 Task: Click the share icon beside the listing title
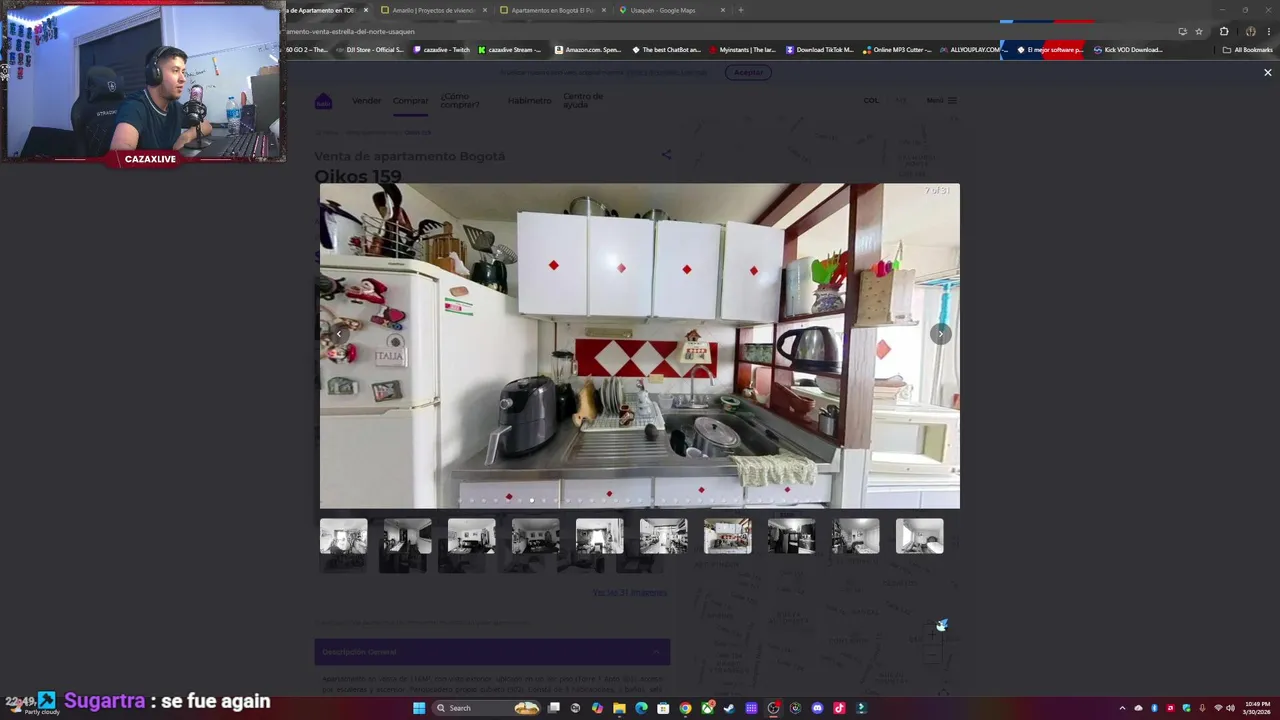667,155
